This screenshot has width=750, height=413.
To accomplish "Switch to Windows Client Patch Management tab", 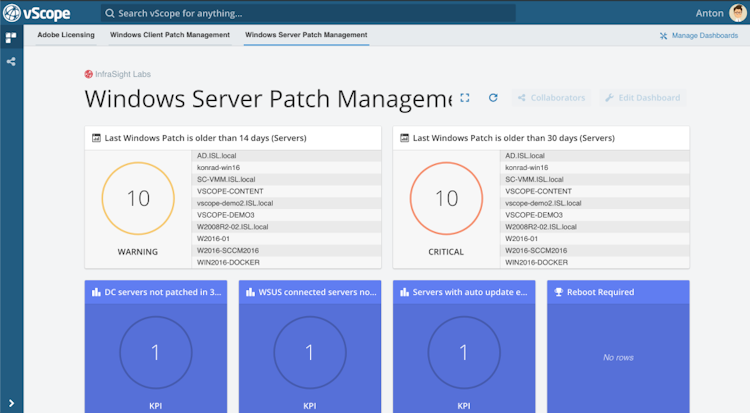I will 170,35.
